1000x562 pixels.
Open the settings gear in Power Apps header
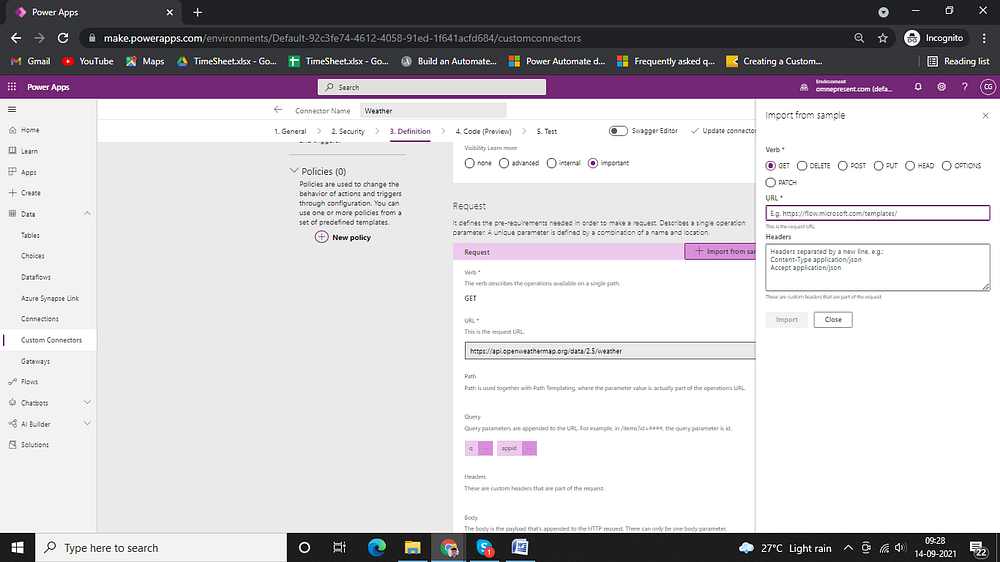(x=941, y=87)
